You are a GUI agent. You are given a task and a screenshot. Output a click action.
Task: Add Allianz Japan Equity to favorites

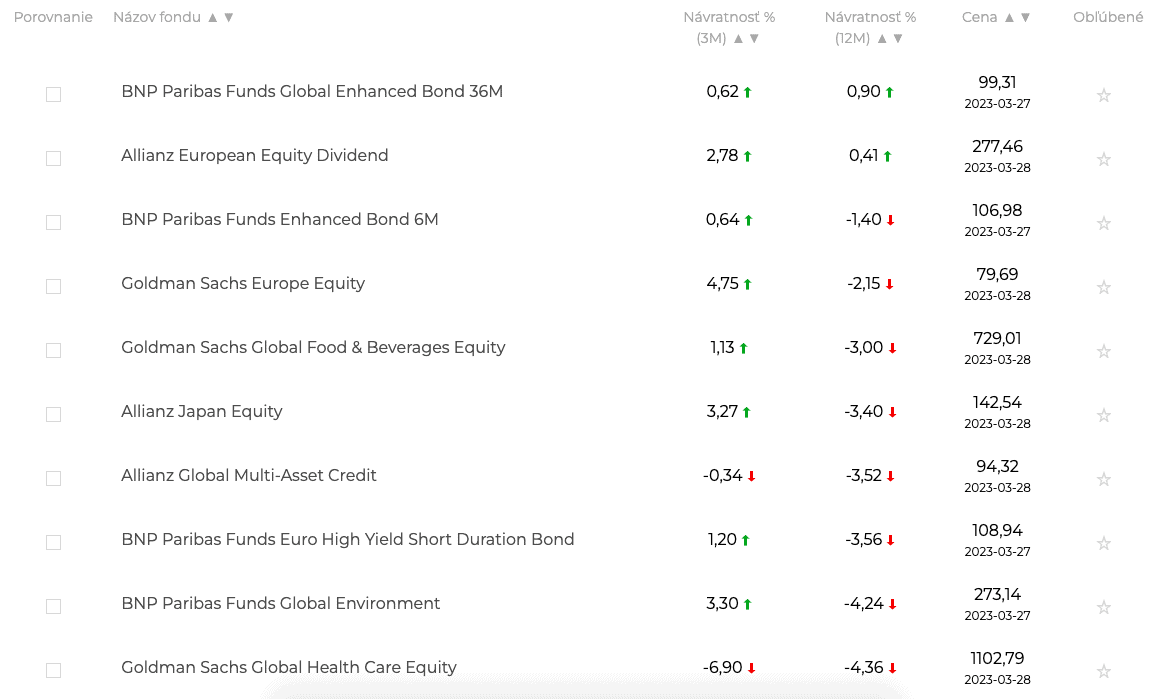[1104, 416]
